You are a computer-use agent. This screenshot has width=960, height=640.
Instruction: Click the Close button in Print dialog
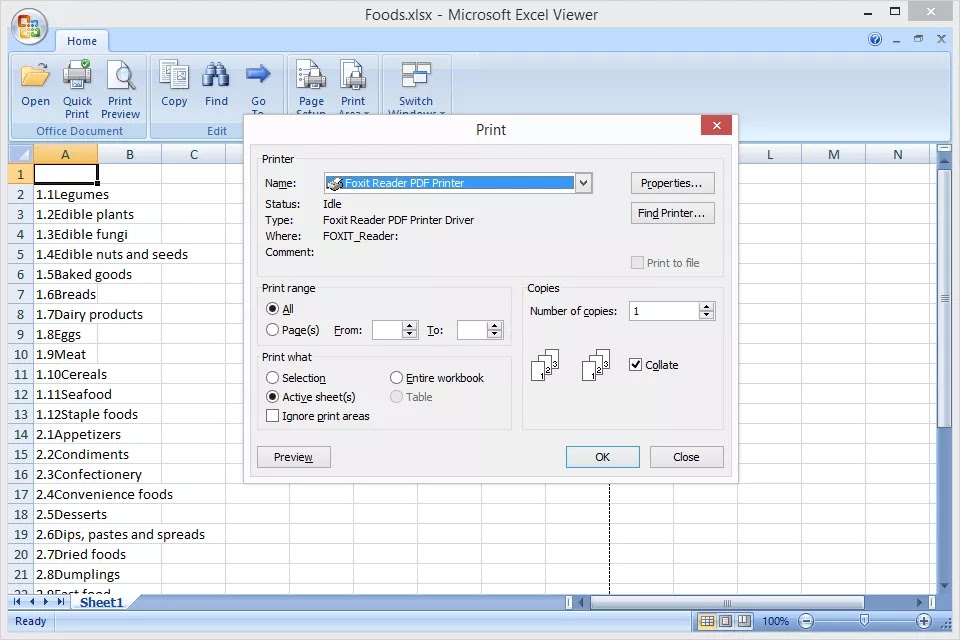point(686,457)
